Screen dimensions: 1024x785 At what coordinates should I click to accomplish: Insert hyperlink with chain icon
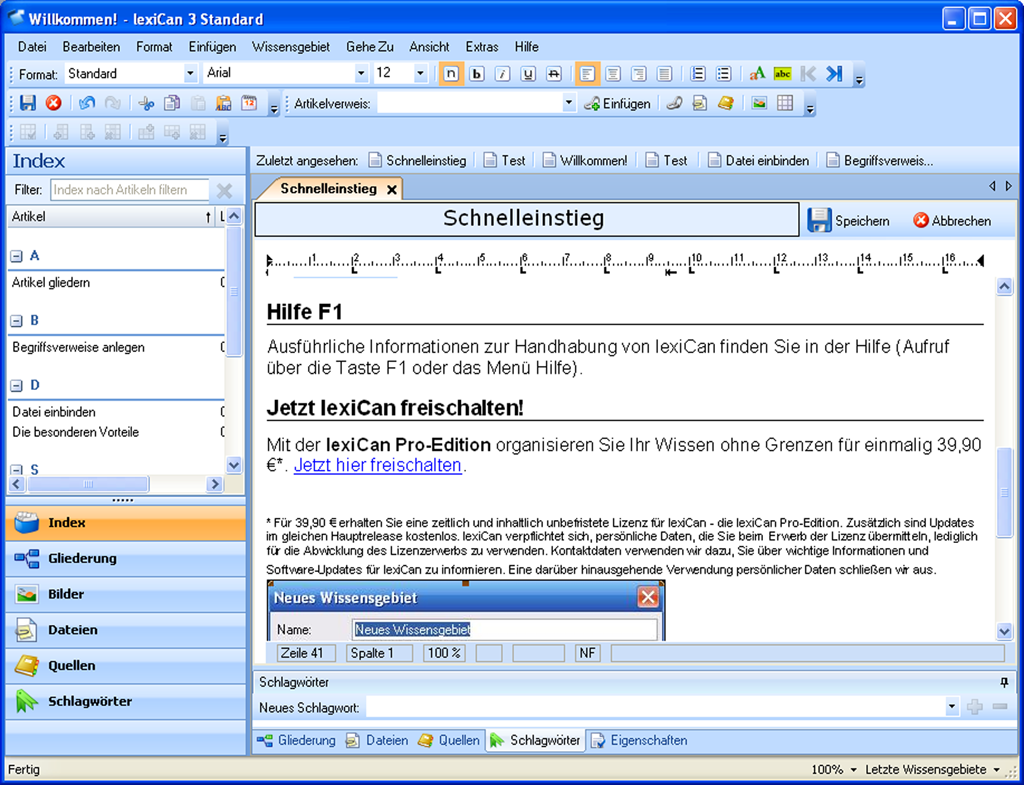[x=675, y=103]
